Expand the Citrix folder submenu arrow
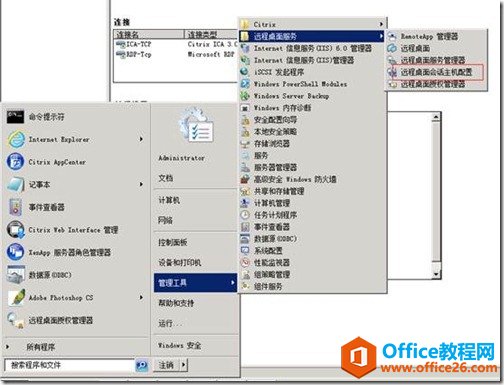504x385 pixels. [381, 24]
